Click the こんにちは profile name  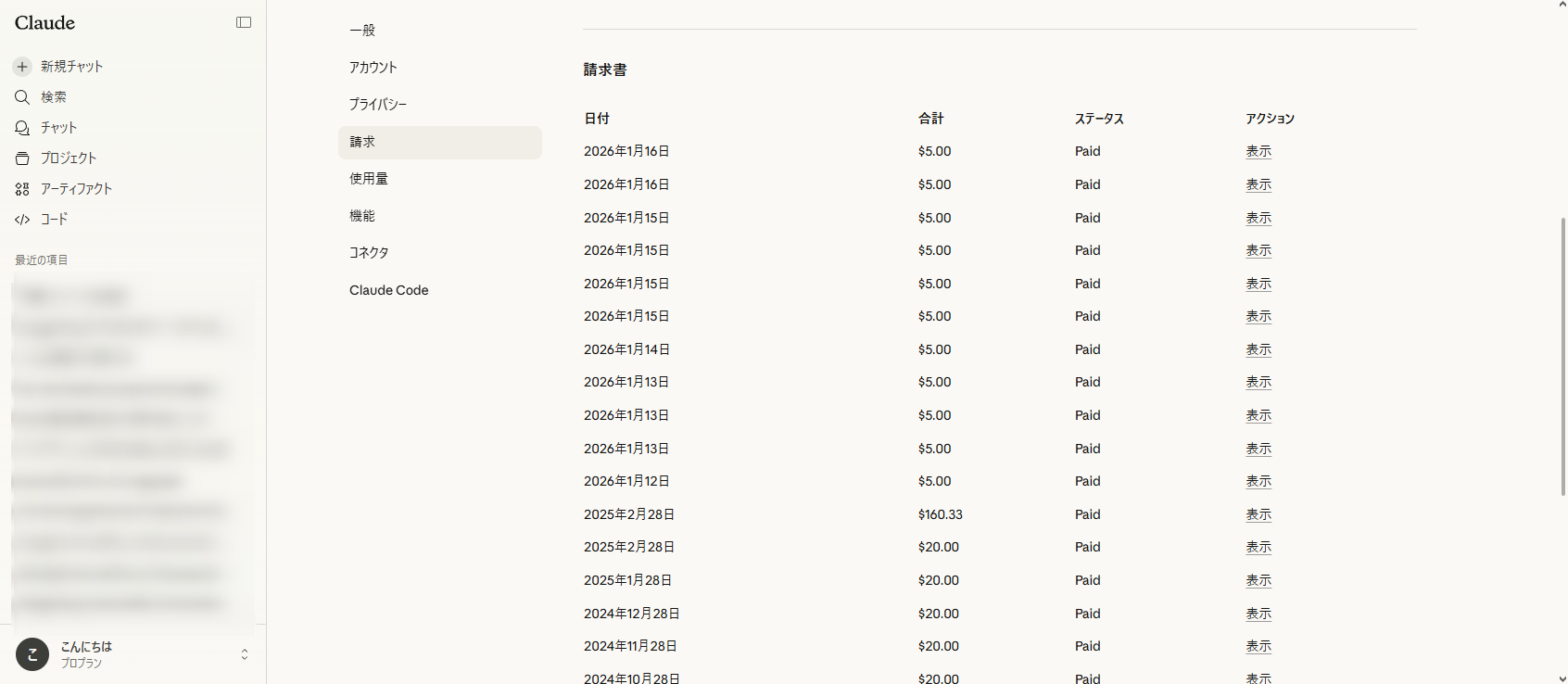tap(86, 647)
